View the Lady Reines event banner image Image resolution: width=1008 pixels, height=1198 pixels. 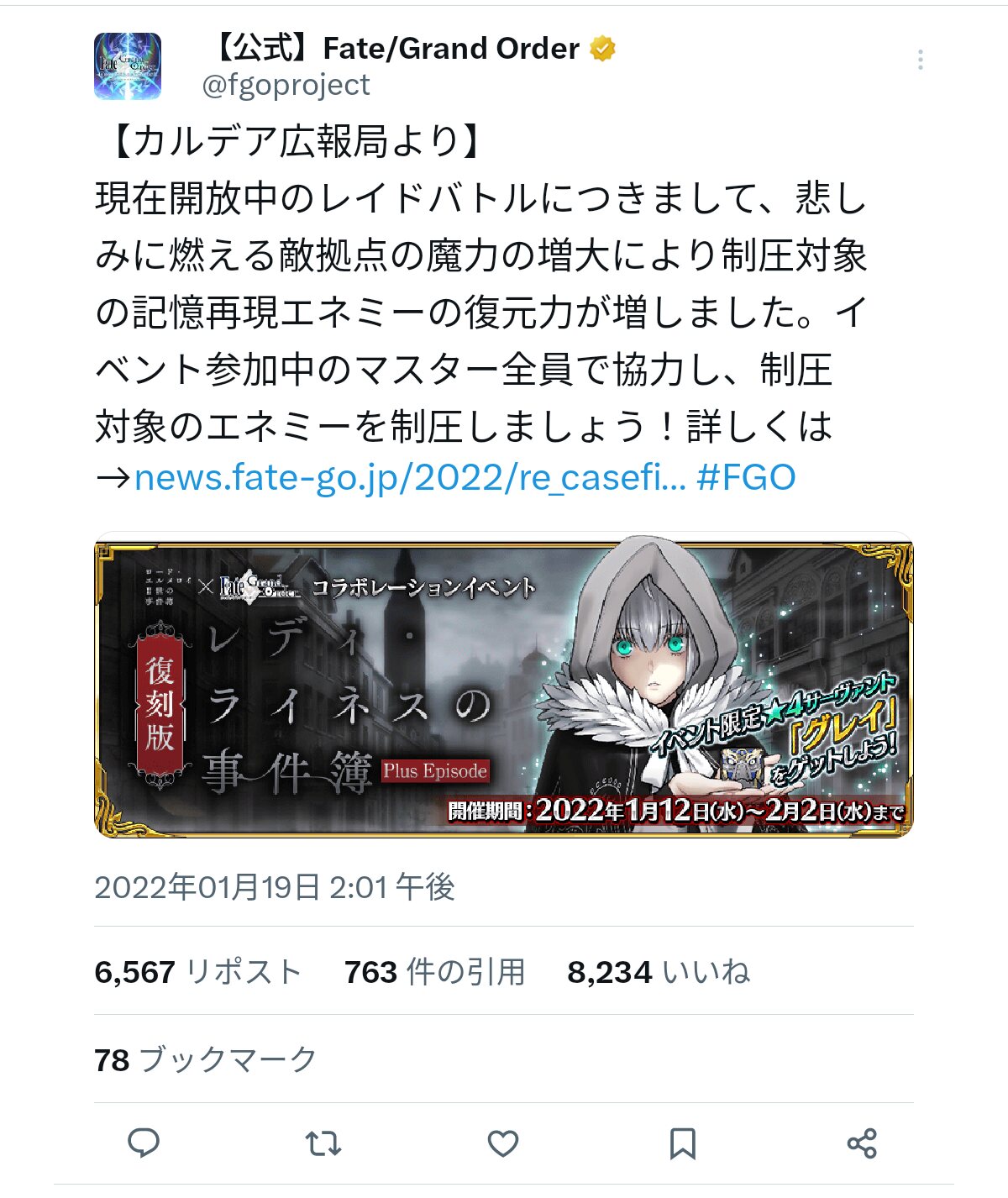point(504,686)
